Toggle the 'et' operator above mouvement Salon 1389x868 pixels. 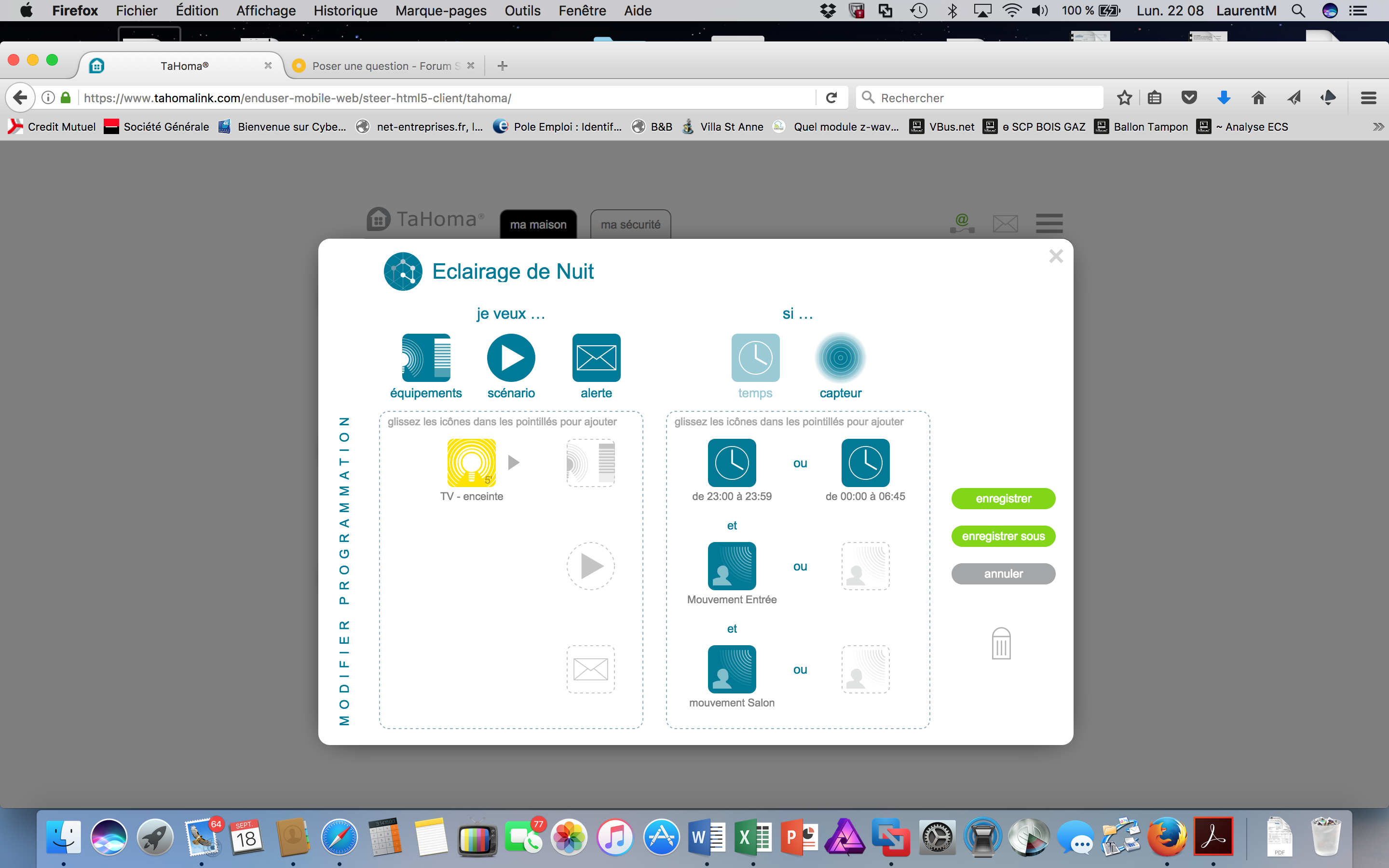click(732, 629)
